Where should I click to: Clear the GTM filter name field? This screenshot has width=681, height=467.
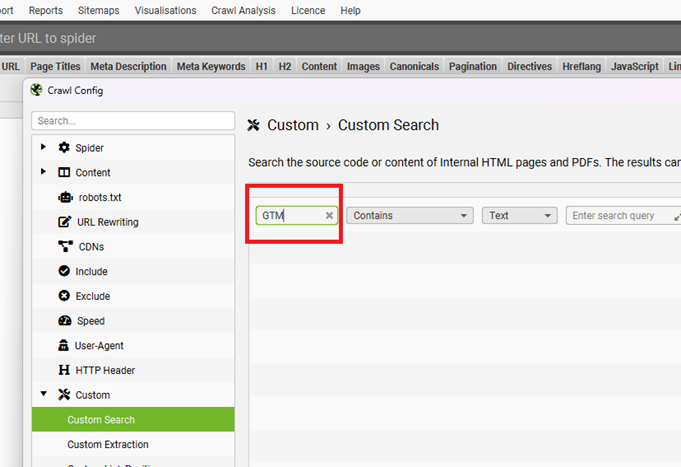[329, 215]
